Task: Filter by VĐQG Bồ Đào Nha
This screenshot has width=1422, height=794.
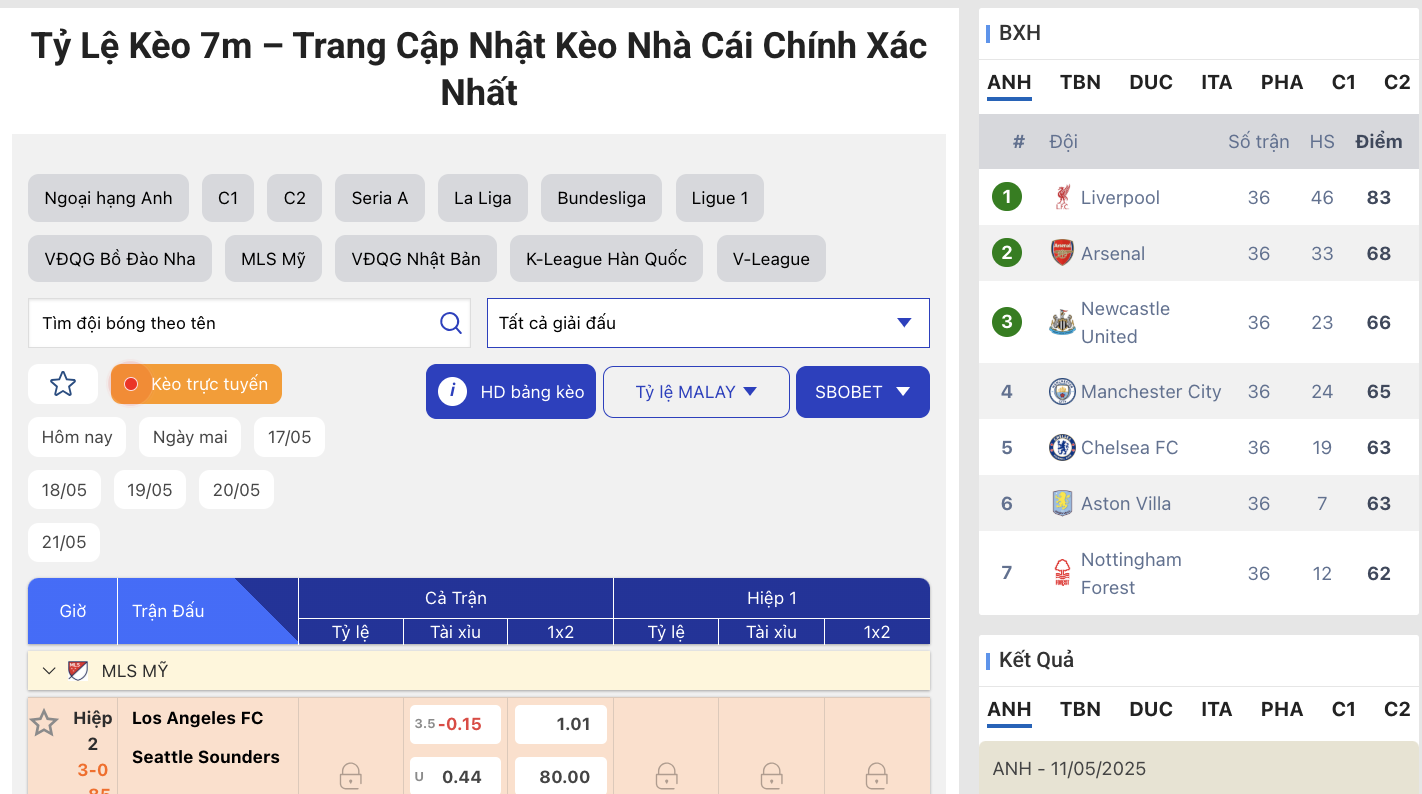Action: point(120,259)
